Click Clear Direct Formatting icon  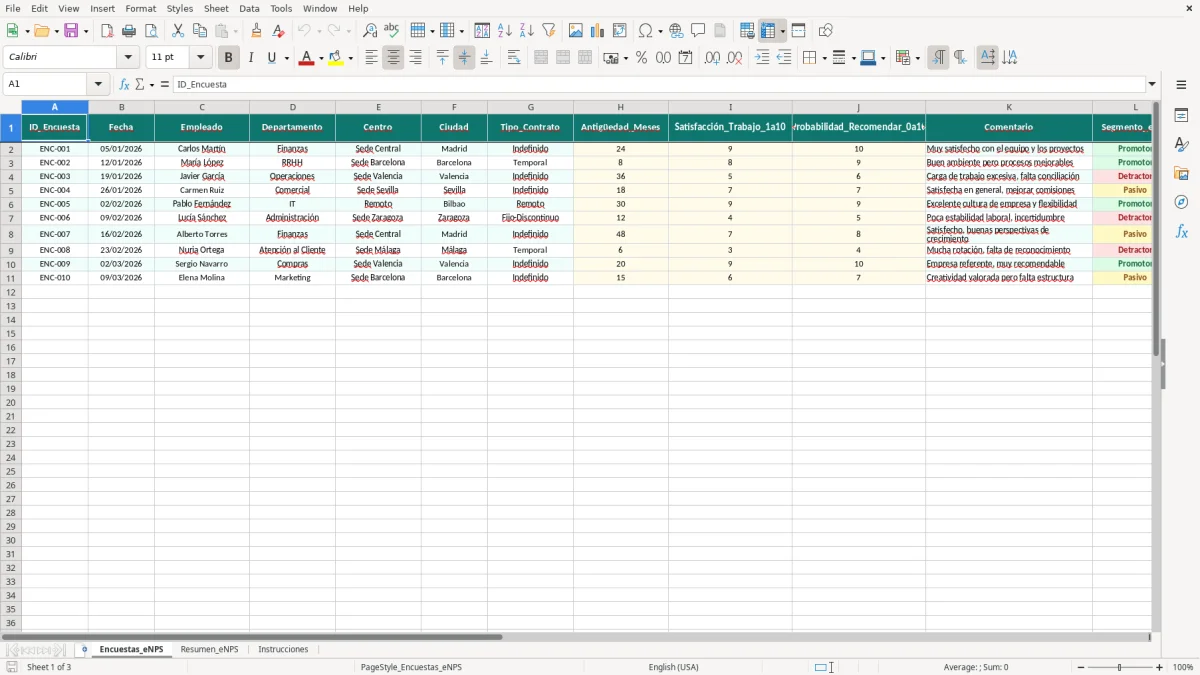tap(279, 31)
